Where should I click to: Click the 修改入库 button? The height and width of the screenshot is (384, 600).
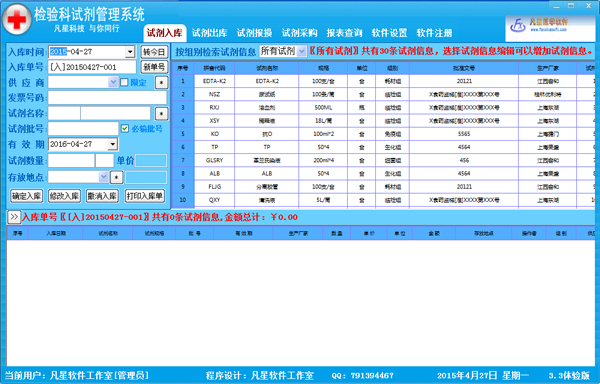tap(64, 196)
